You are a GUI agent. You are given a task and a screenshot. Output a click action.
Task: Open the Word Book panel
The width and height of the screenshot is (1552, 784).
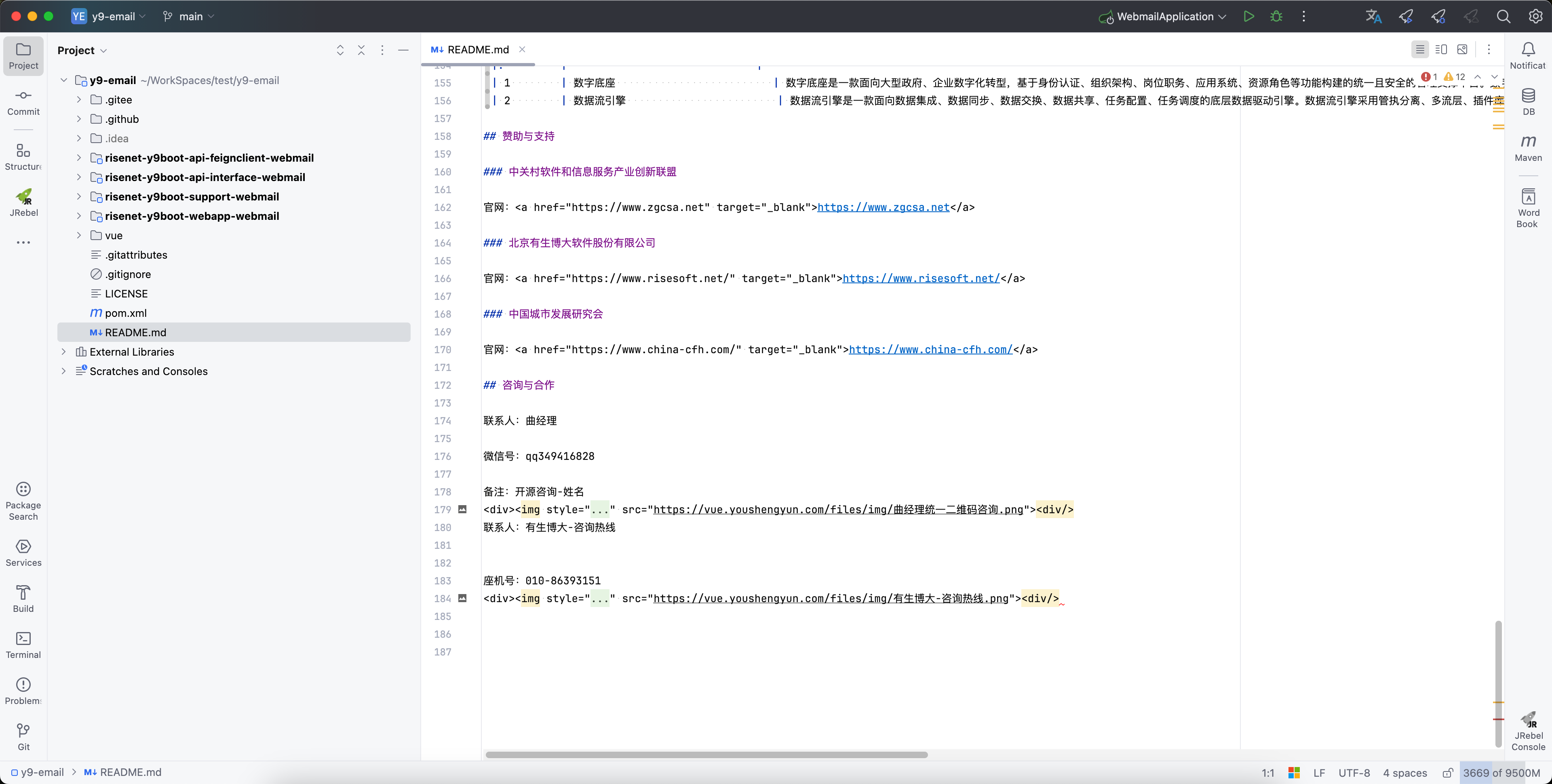point(1528,208)
